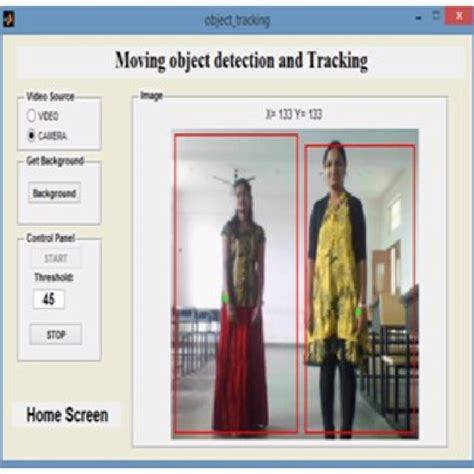
Task: Click the camera image display
Action: click(x=295, y=284)
